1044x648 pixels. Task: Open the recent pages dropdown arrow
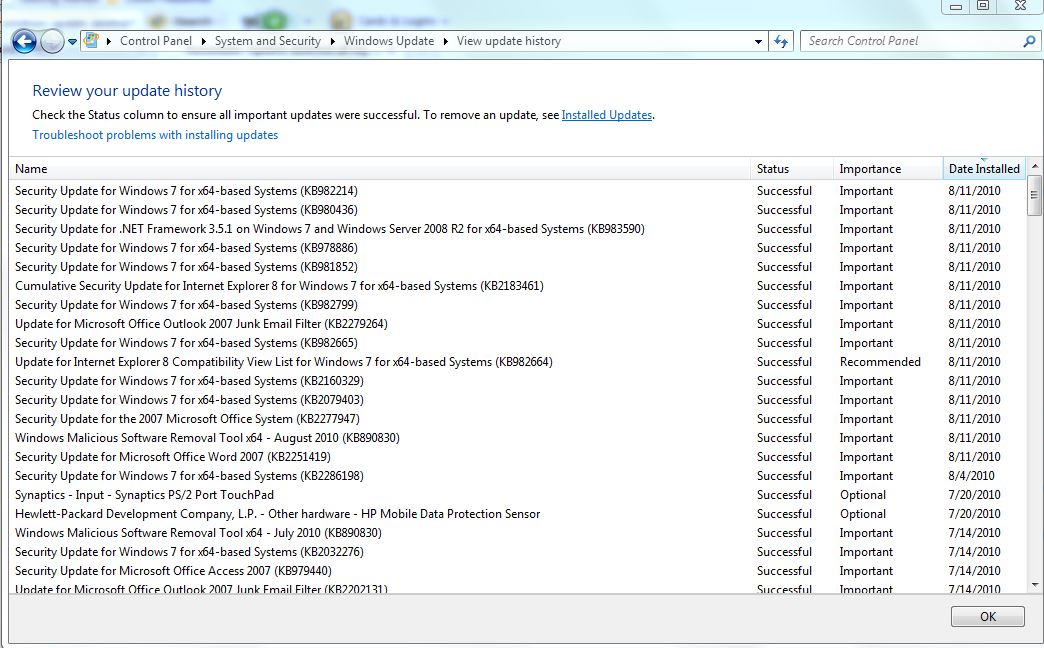pos(72,41)
